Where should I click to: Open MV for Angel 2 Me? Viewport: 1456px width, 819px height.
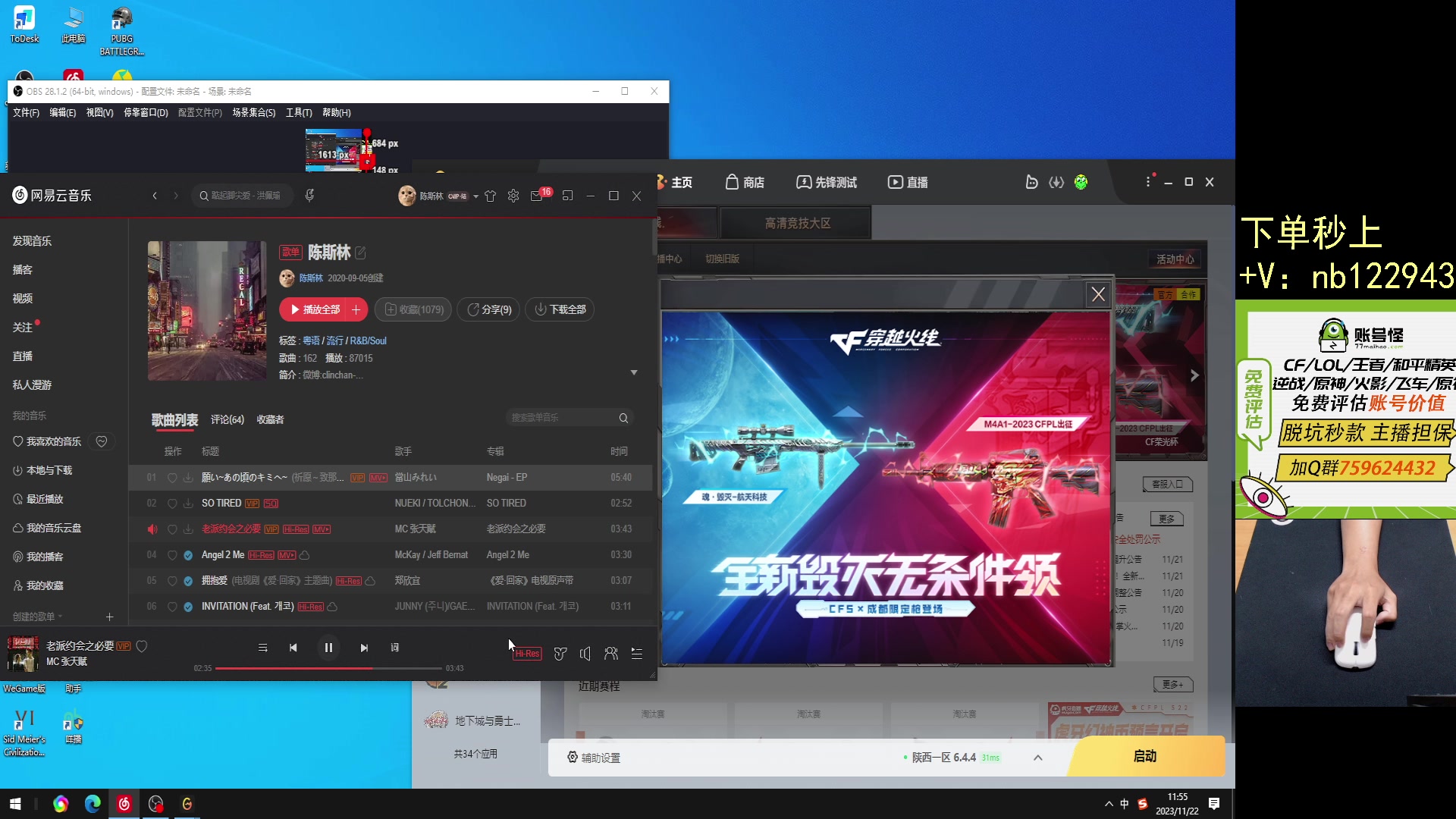287,555
